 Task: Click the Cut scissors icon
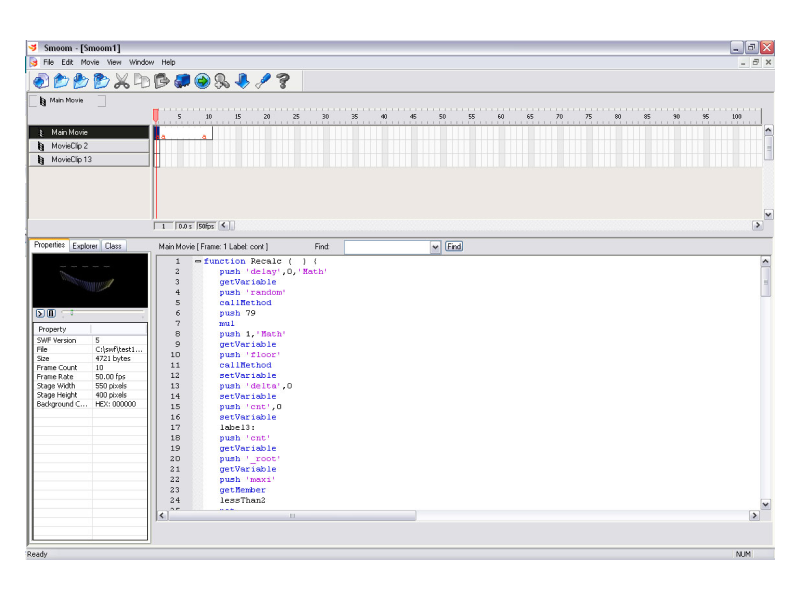coord(122,81)
